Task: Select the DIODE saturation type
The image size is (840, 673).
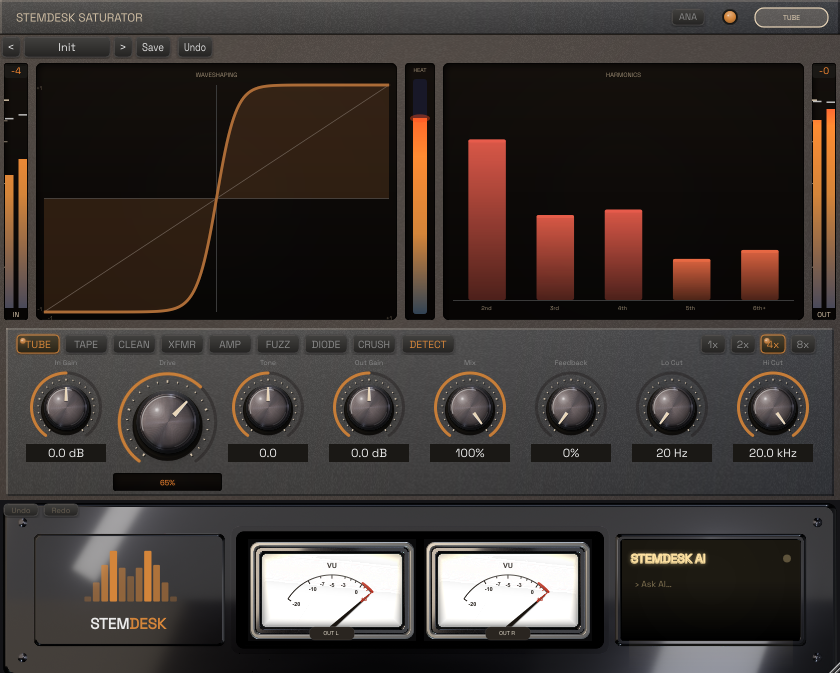Action: [326, 344]
